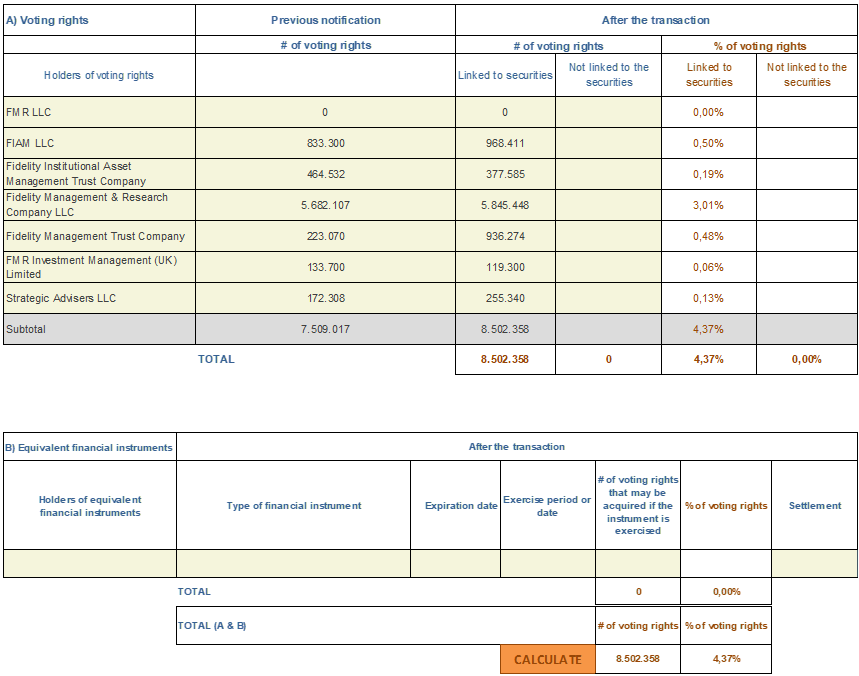This screenshot has height=676, width=859.
Task: Click empty holder input cell in table B
Action: click(x=90, y=563)
